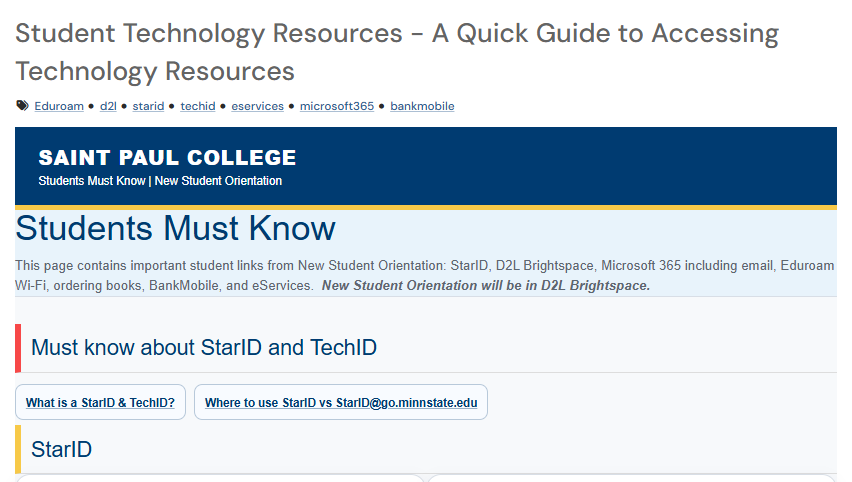Image resolution: width=852 pixels, height=482 pixels.
Task: Click the SAINT PAUL COLLEGE banner title
Action: pos(167,158)
